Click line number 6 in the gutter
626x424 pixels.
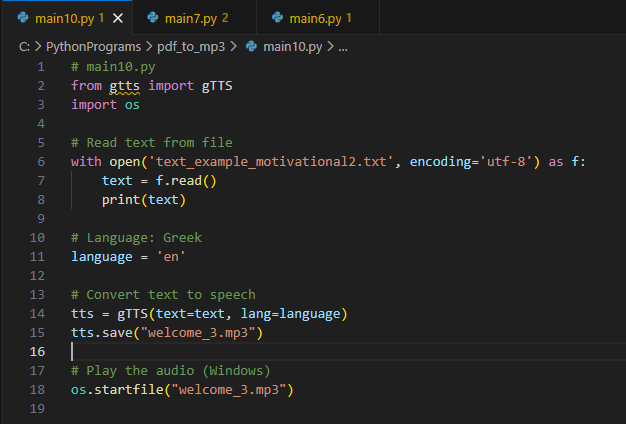pos(41,161)
